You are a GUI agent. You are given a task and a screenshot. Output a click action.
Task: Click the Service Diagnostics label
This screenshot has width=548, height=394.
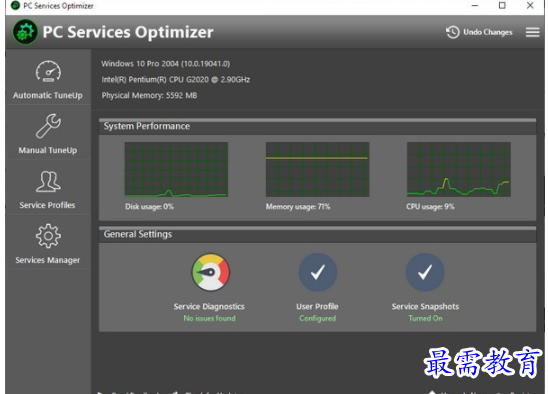click(209, 307)
